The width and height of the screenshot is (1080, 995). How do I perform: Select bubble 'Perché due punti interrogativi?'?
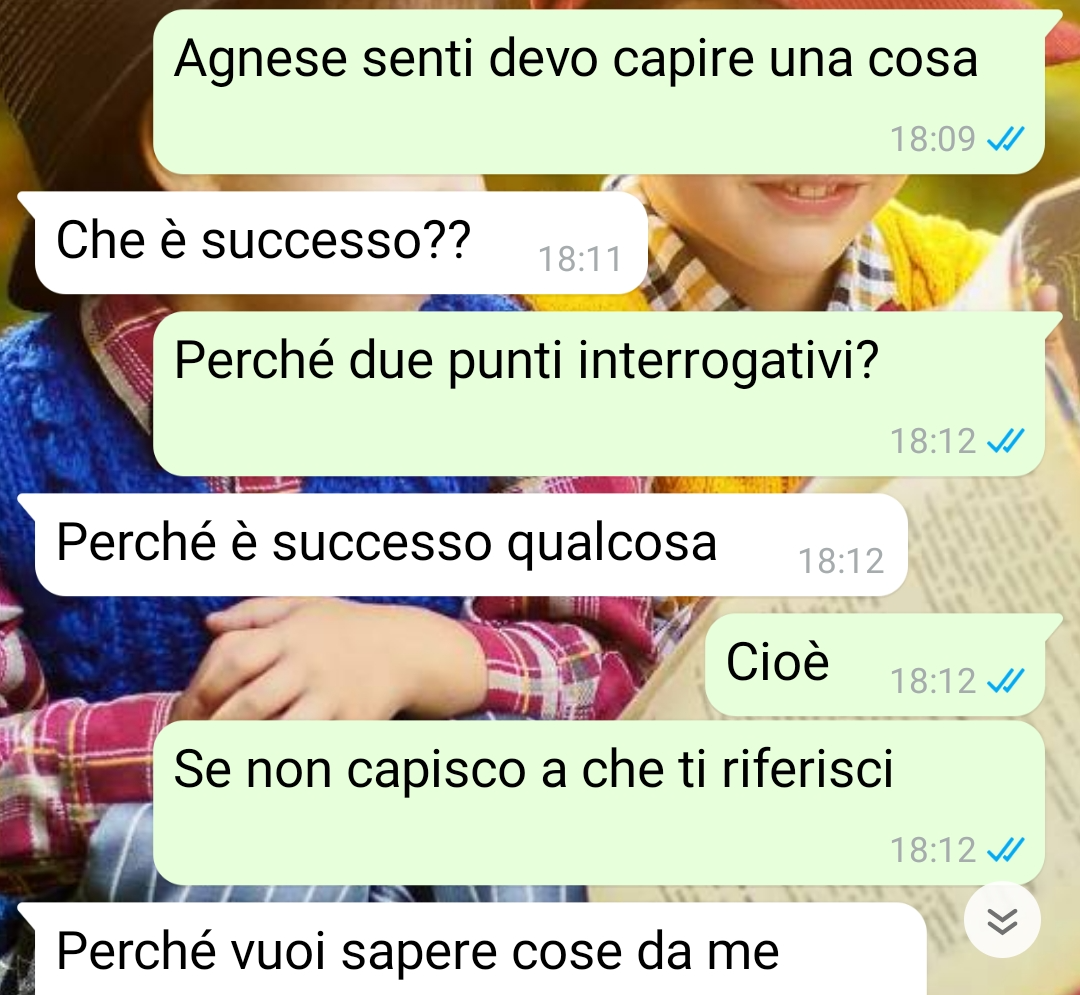[x=599, y=393]
